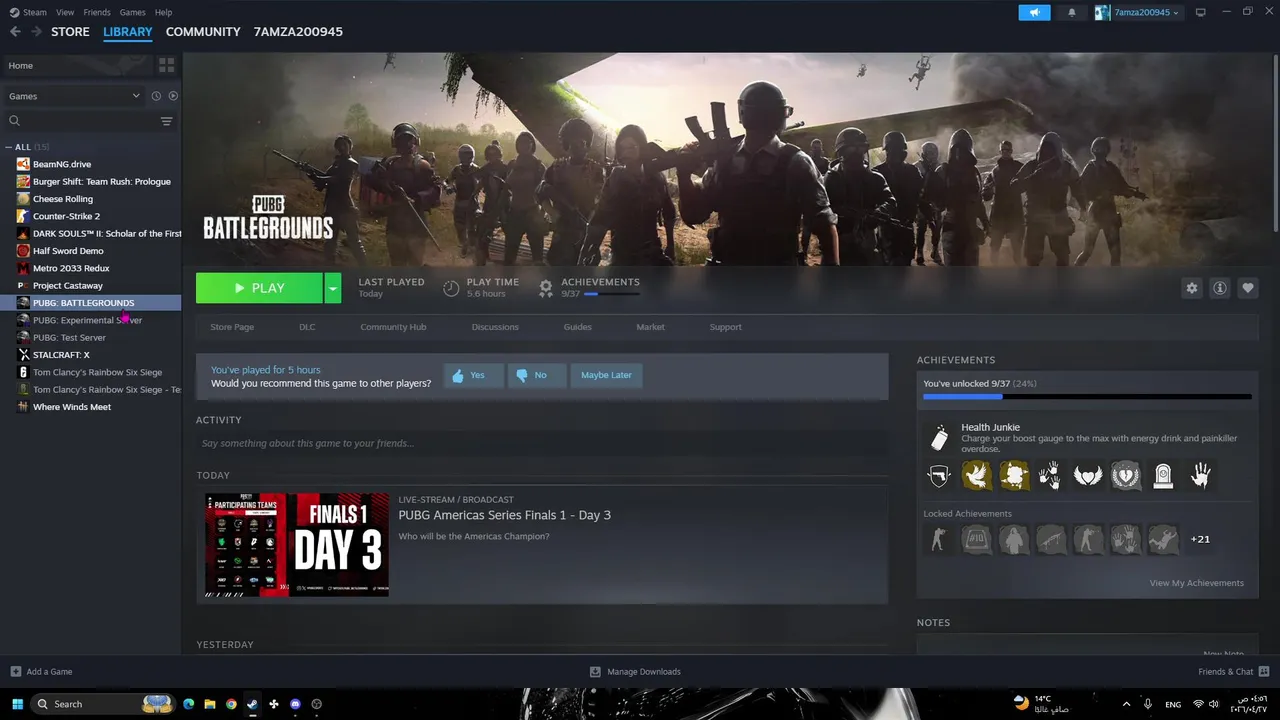Select STALCRAFT: X in library
The height and width of the screenshot is (720, 1280).
click(61, 355)
